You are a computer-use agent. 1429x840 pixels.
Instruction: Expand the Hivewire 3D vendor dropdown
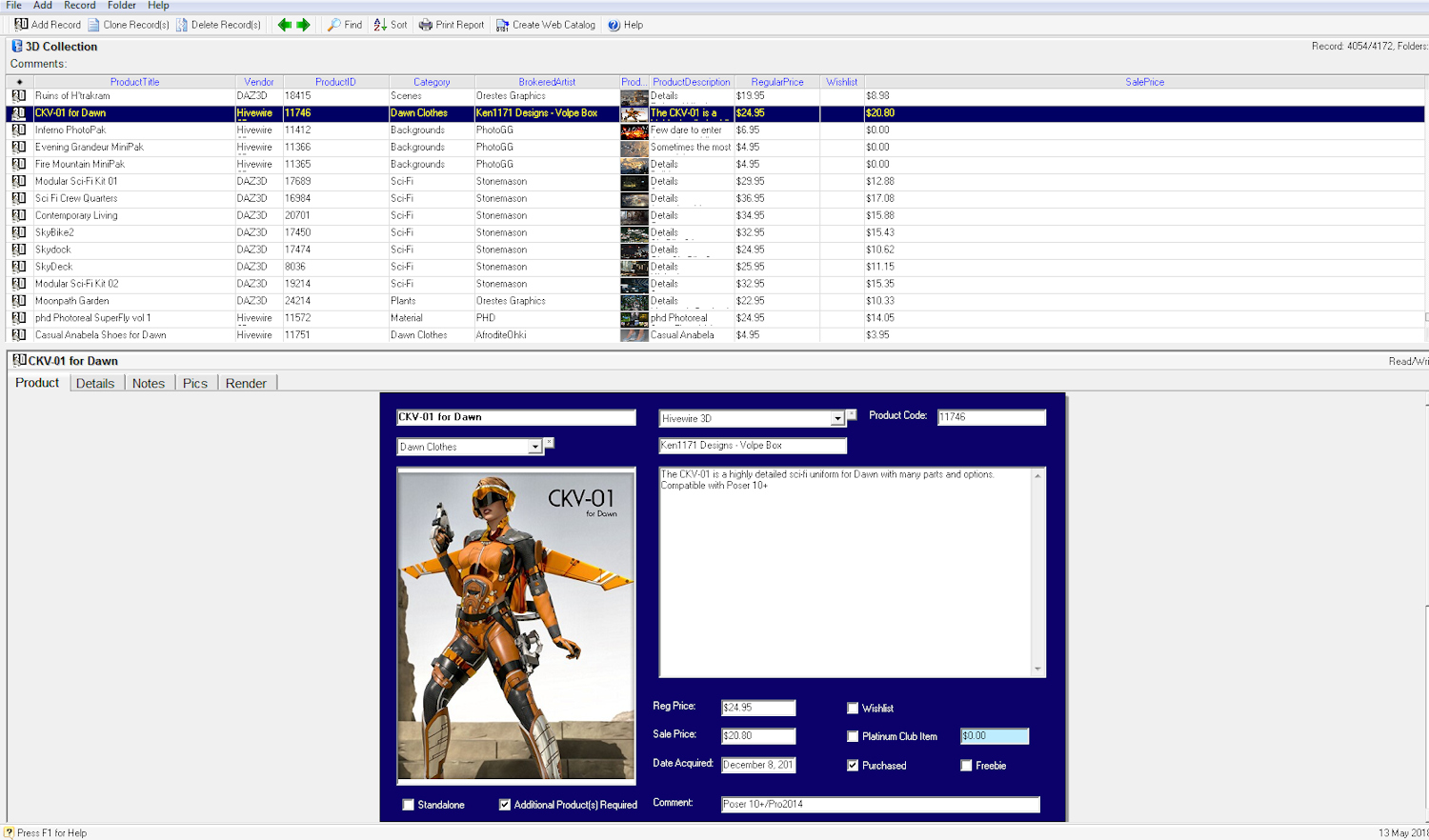point(837,419)
